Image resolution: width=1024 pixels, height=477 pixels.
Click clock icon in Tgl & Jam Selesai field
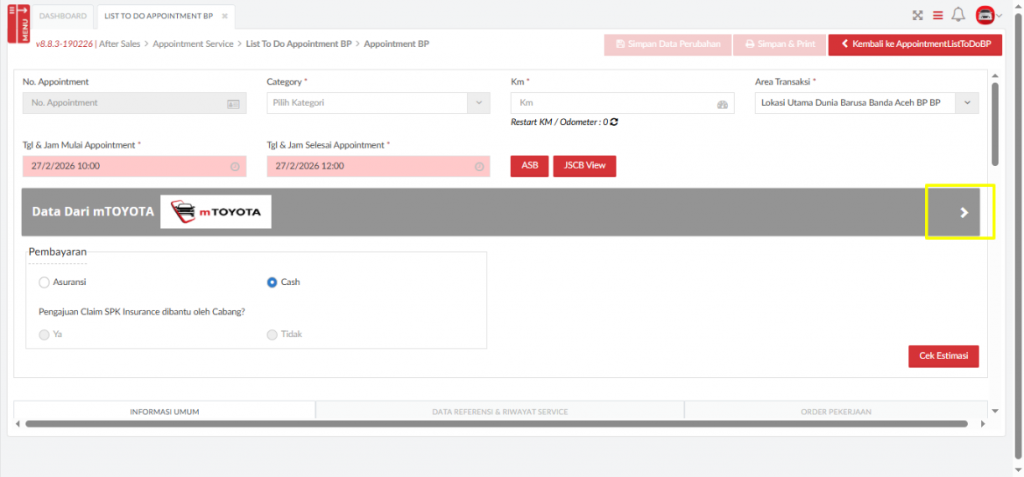[479, 167]
